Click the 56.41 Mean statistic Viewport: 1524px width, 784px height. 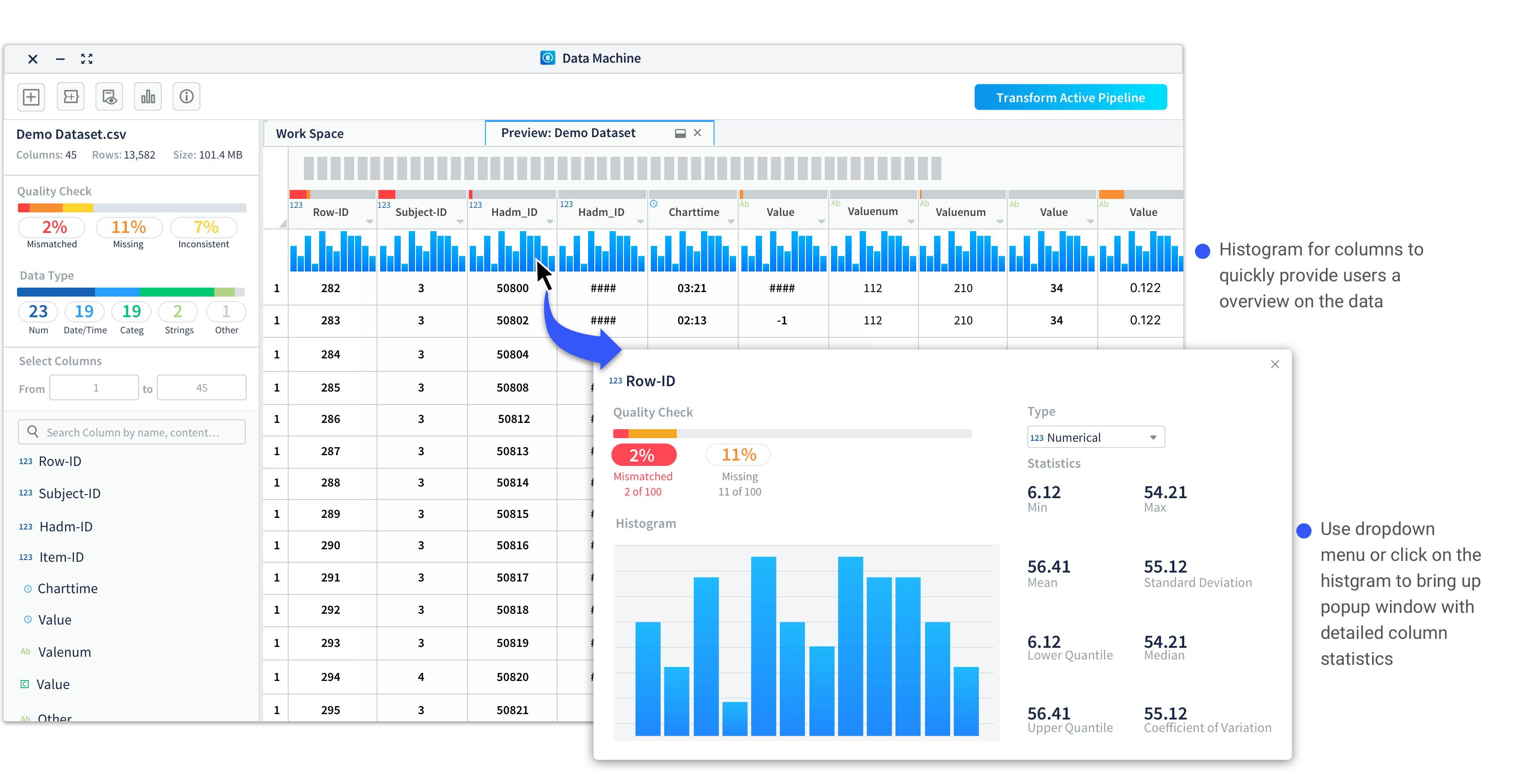1048,573
